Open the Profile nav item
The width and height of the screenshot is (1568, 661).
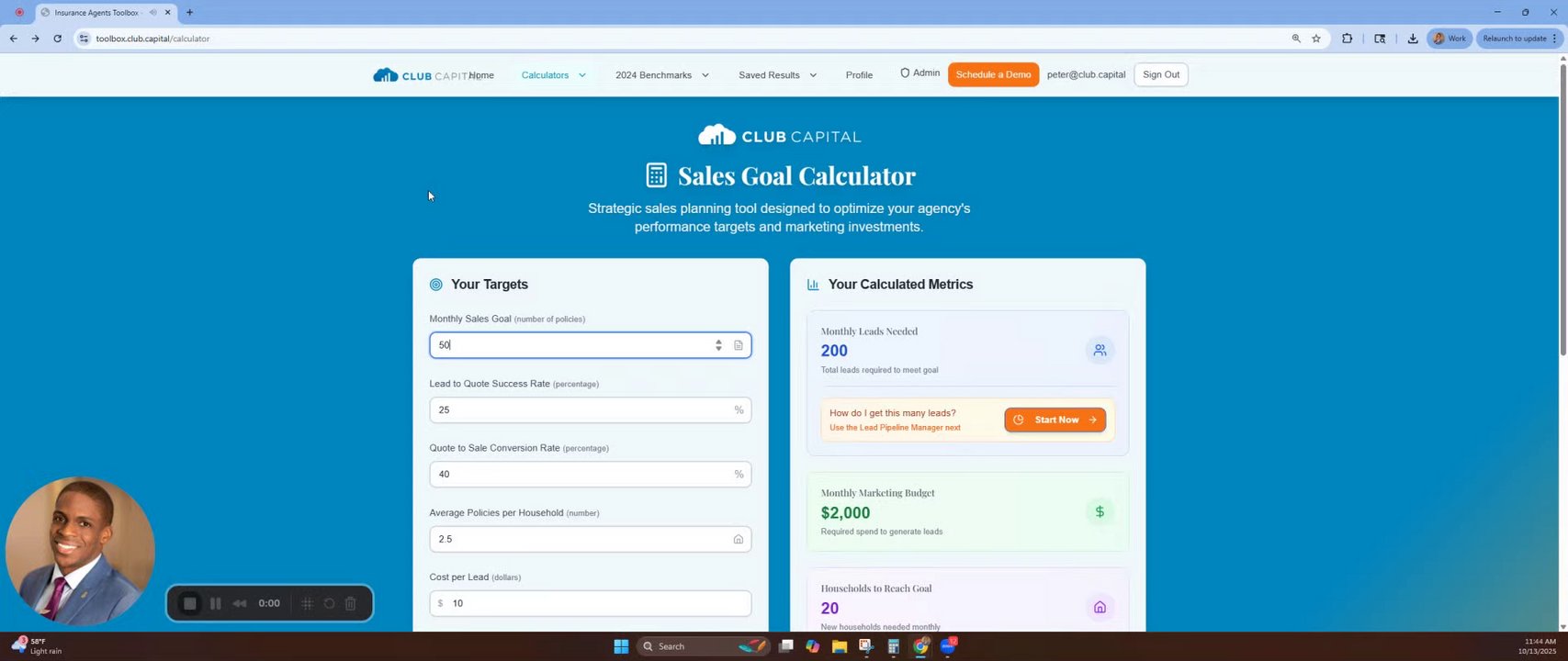tap(859, 75)
